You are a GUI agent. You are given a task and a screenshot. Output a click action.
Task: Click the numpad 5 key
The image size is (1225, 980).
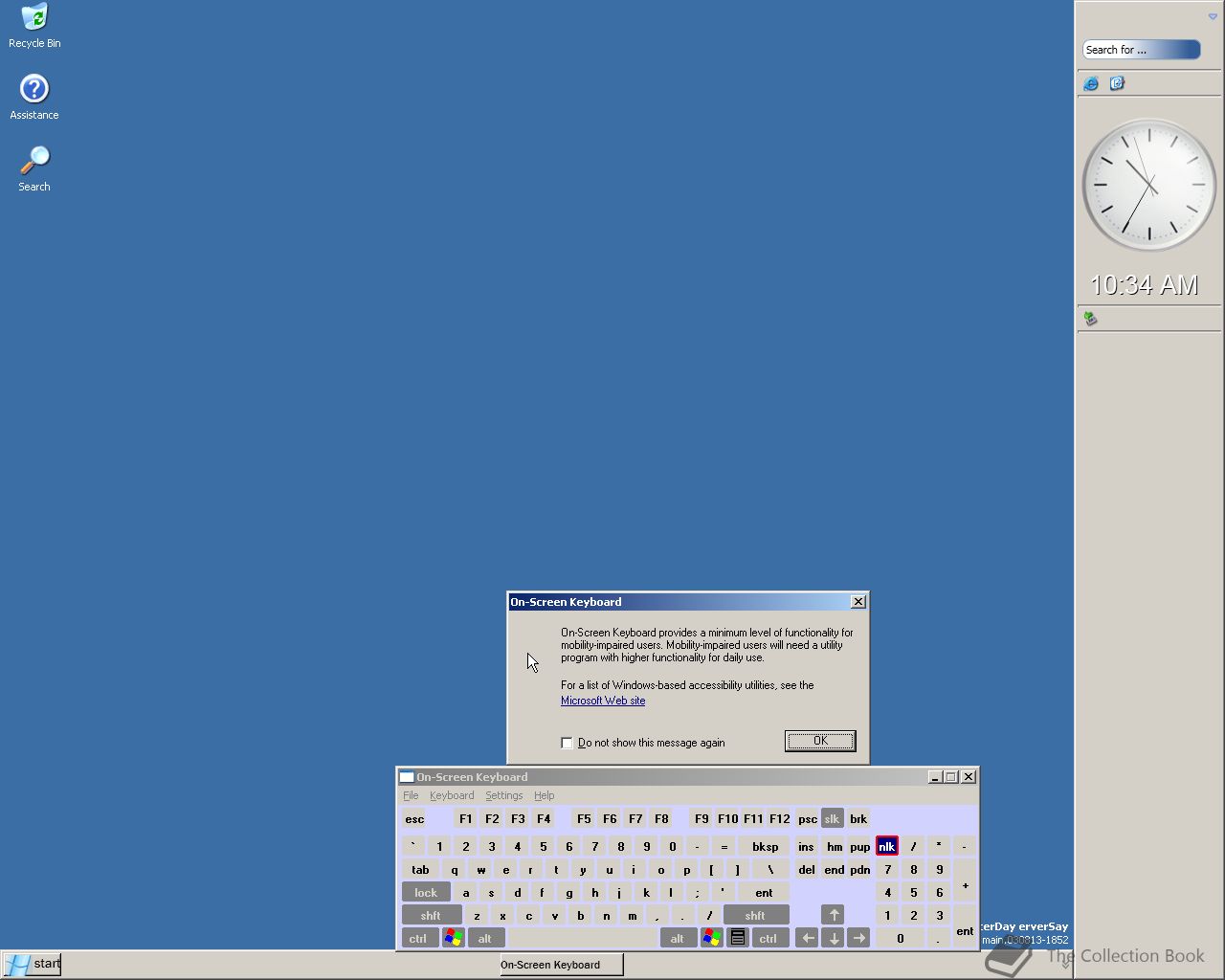(913, 892)
